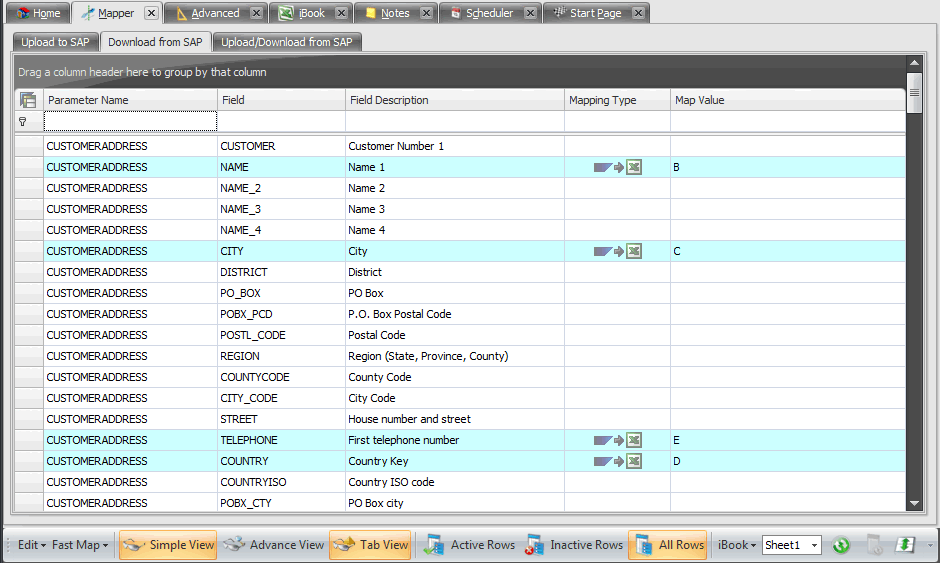Open the Fast Map dropdown
Image resolution: width=940 pixels, height=563 pixels.
(80, 545)
